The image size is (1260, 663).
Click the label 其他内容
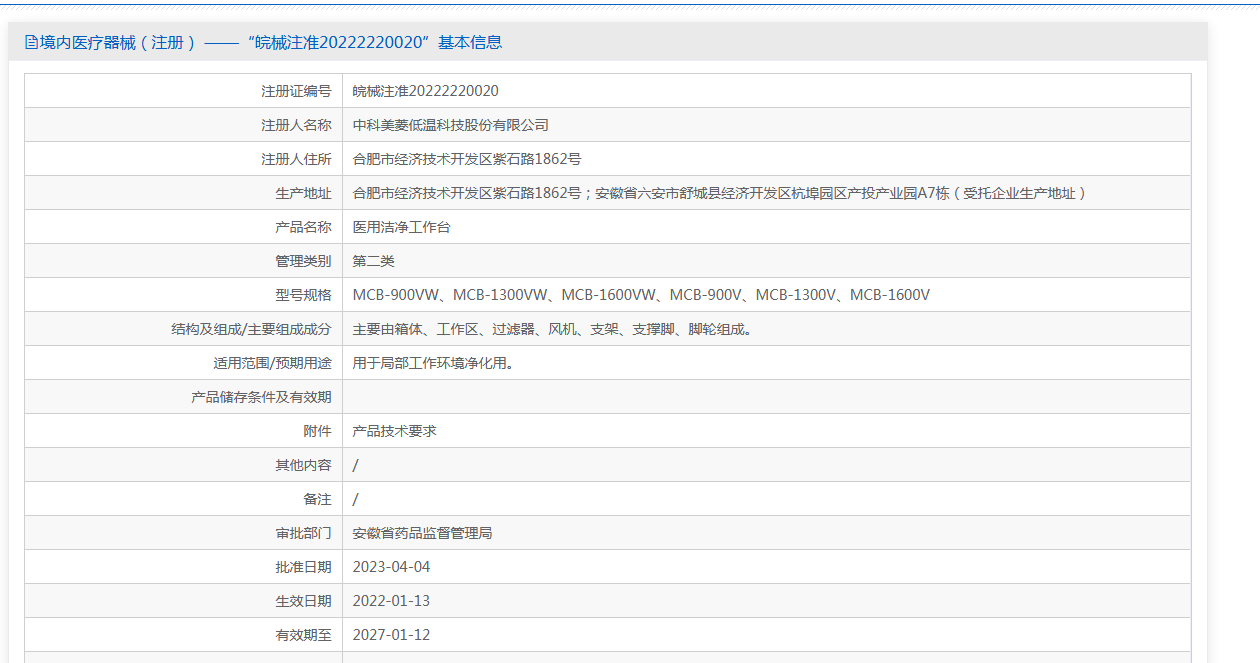tap(303, 465)
